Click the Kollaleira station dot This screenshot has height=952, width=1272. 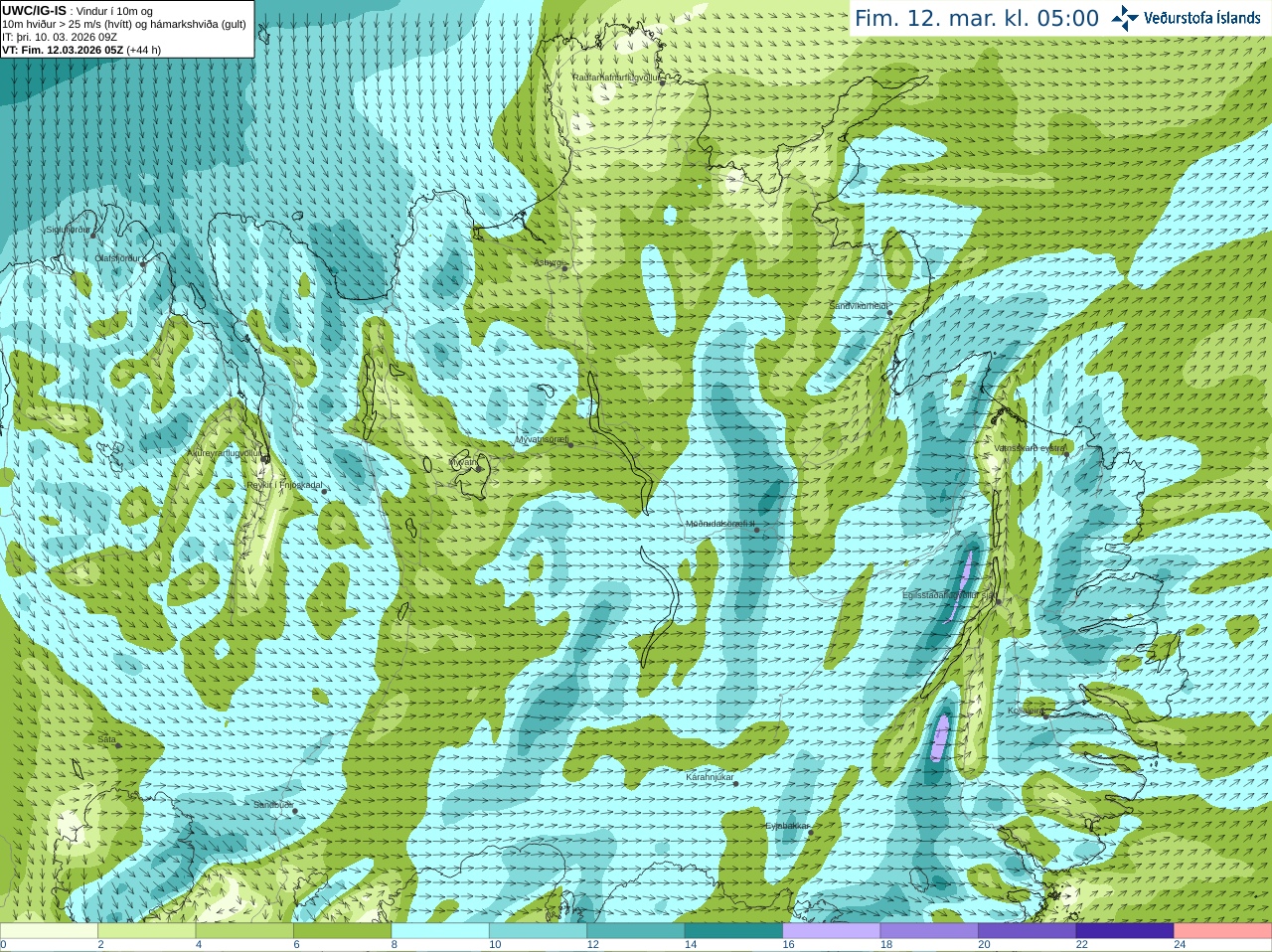[1045, 715]
